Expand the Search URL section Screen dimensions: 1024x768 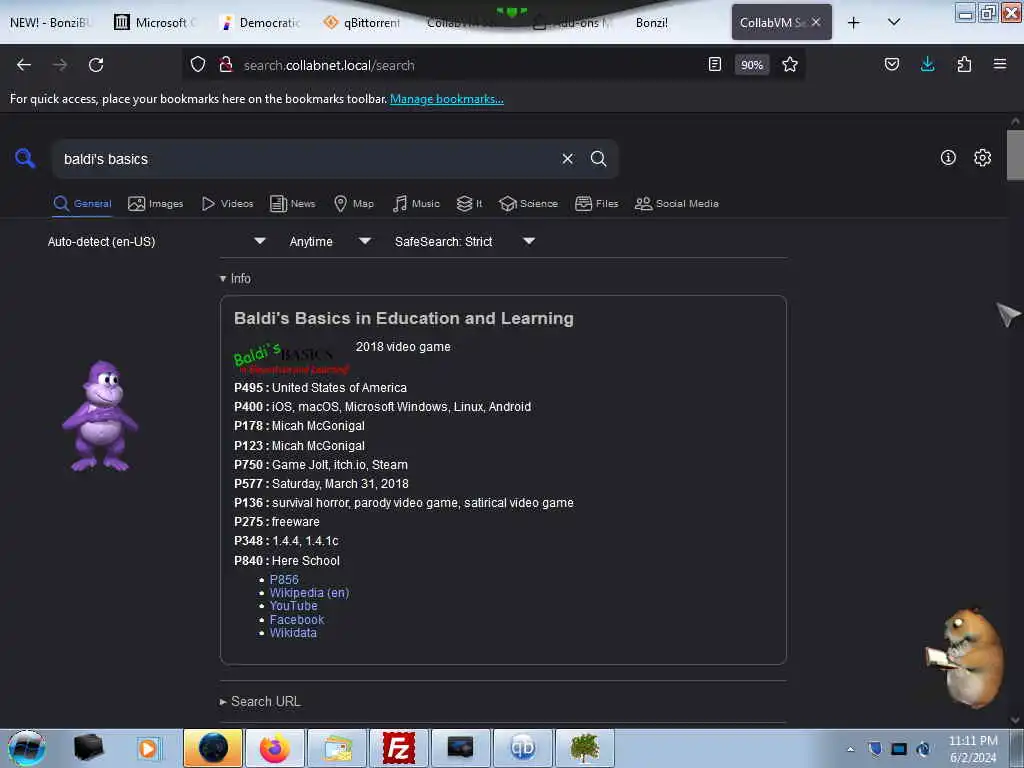coord(260,701)
